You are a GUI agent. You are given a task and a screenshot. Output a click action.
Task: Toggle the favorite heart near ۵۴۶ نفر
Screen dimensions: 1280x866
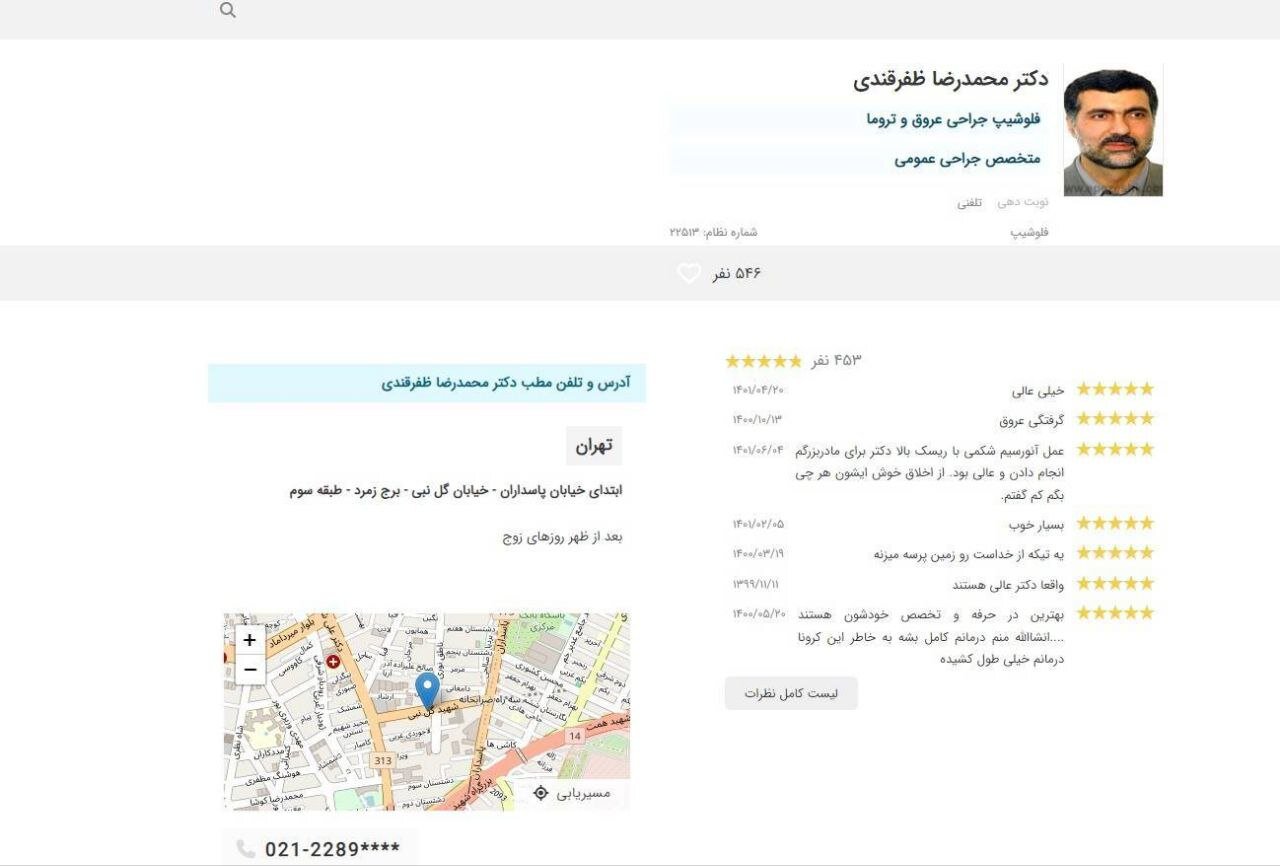click(x=687, y=271)
